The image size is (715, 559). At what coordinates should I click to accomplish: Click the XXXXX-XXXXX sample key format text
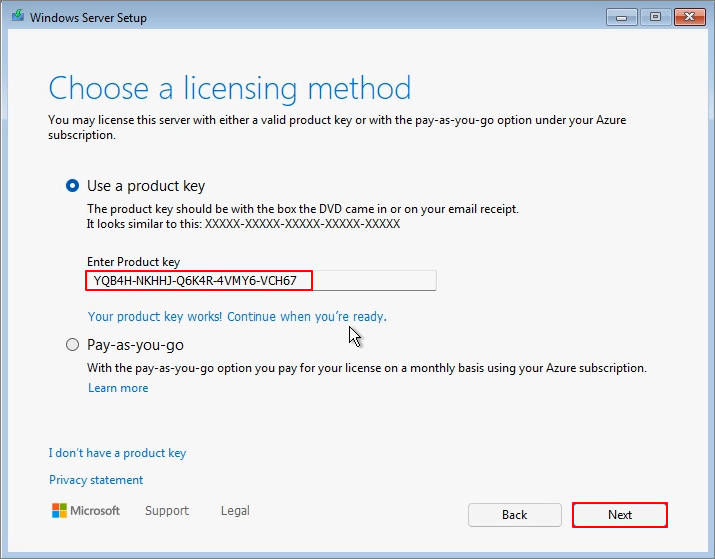[x=302, y=224]
